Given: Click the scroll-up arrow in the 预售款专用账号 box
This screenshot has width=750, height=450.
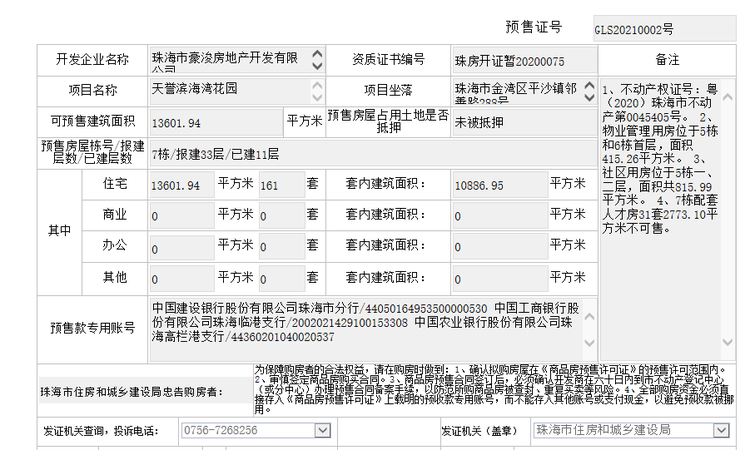Looking at the screenshot, I should 590,316.
